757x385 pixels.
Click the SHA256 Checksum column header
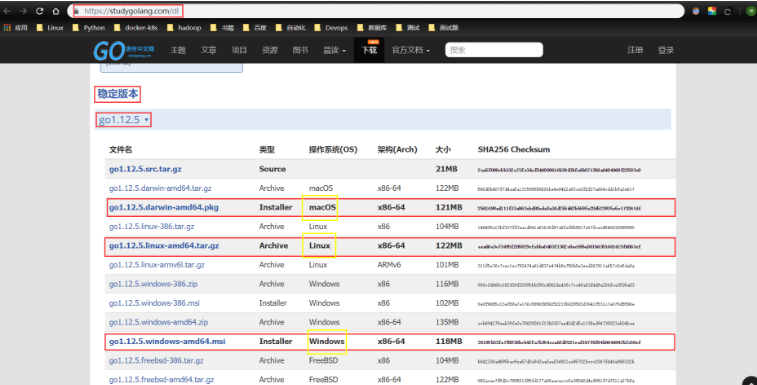click(x=514, y=150)
